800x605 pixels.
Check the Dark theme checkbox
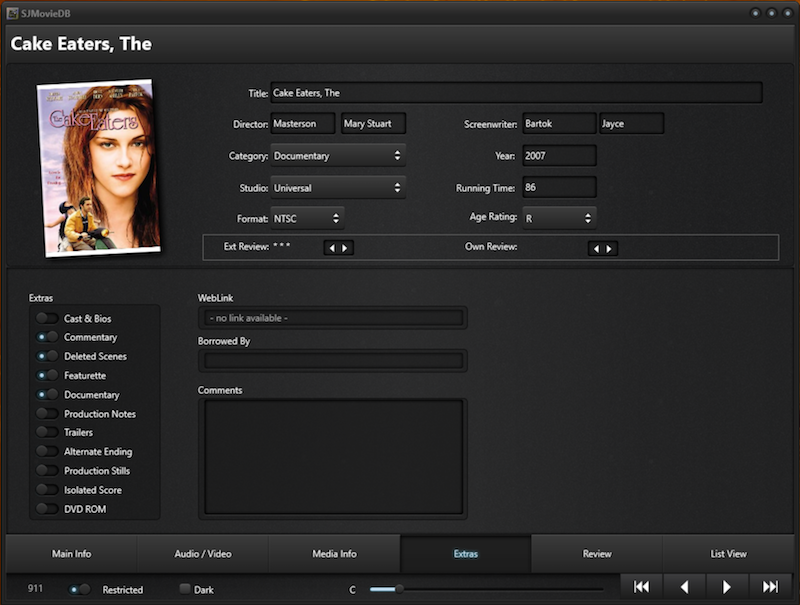(x=185, y=589)
